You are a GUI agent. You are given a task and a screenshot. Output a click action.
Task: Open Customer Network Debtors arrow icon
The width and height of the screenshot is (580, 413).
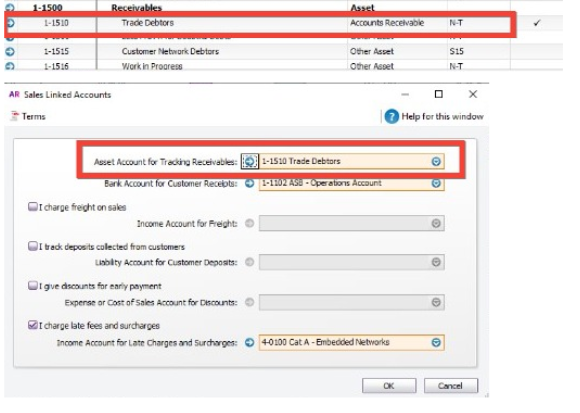(10, 51)
